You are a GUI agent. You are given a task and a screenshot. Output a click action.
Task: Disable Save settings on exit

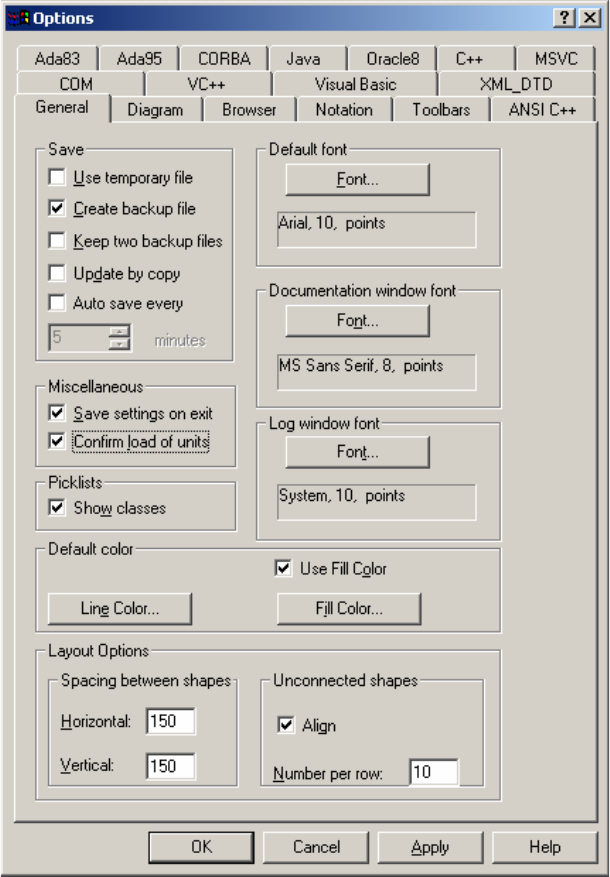(58, 413)
